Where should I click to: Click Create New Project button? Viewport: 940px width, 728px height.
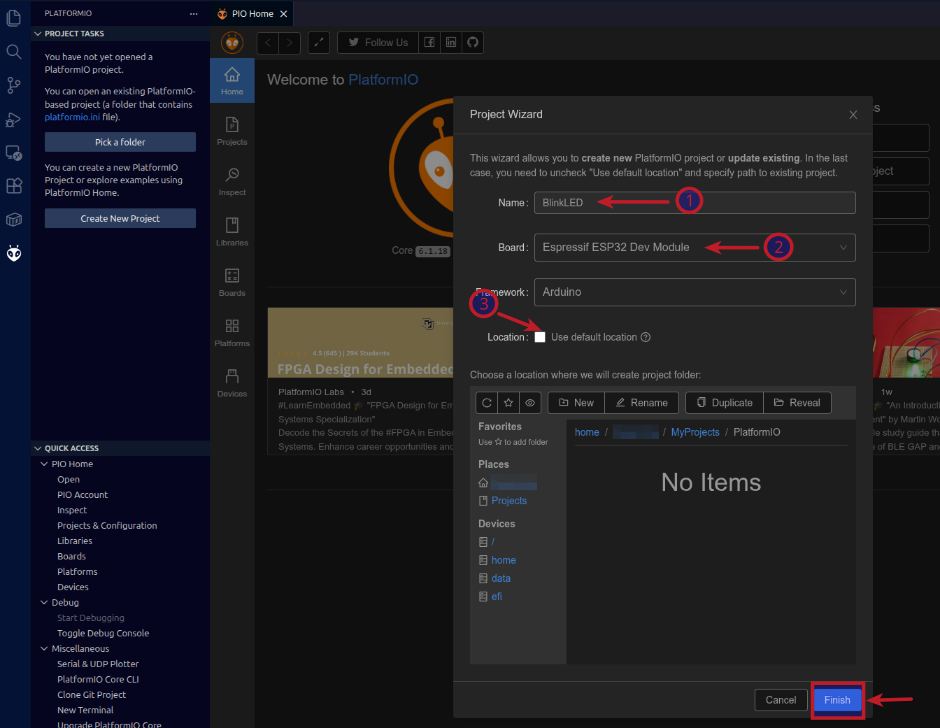[x=119, y=218]
